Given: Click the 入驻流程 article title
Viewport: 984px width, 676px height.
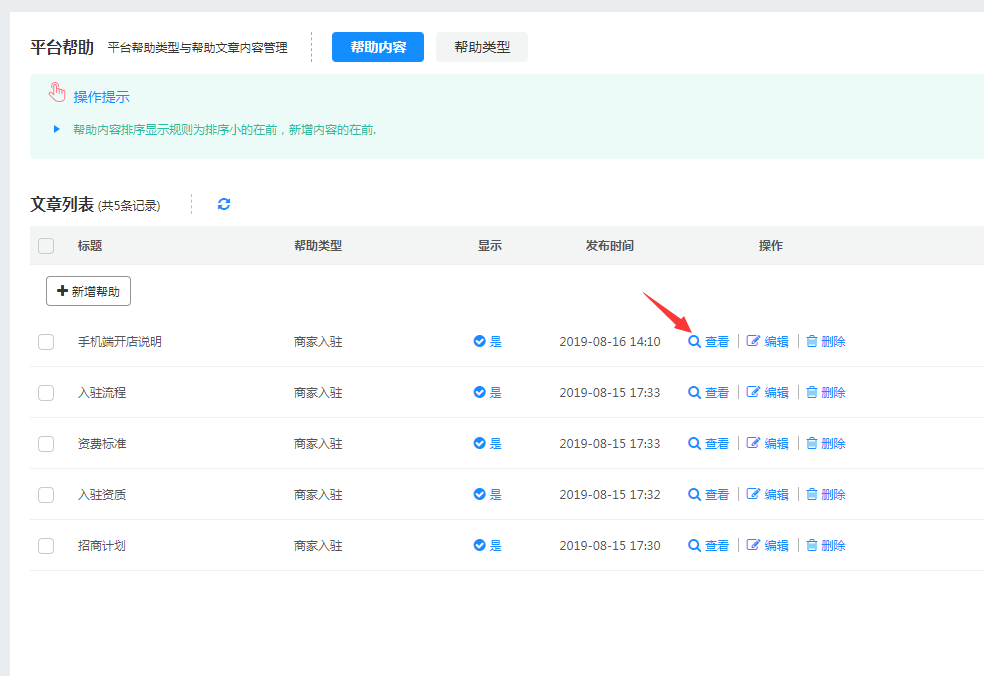Looking at the screenshot, I should 102,393.
